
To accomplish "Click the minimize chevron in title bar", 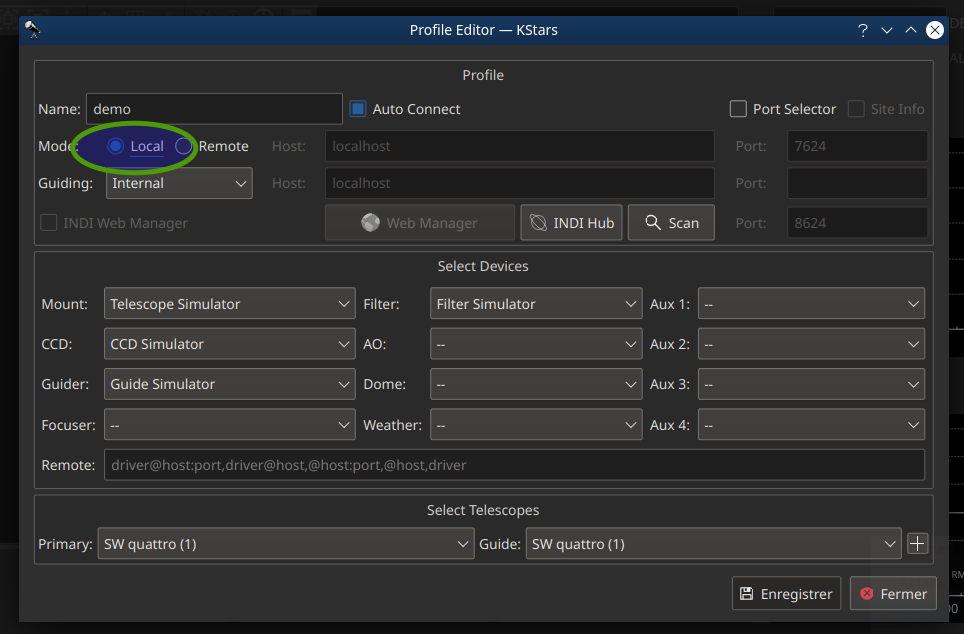I will (887, 30).
